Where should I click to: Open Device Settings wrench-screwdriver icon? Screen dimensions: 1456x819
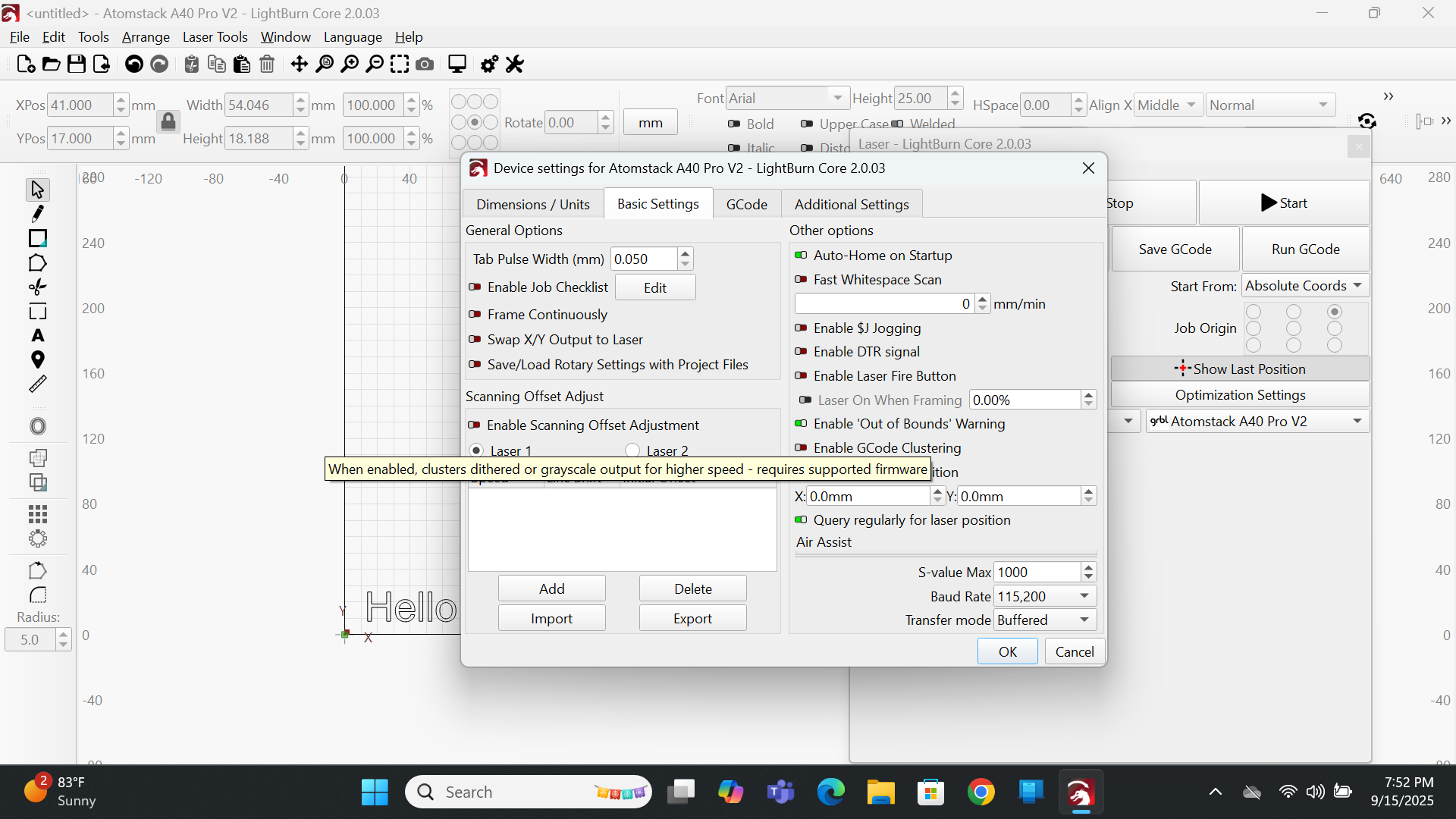(515, 64)
